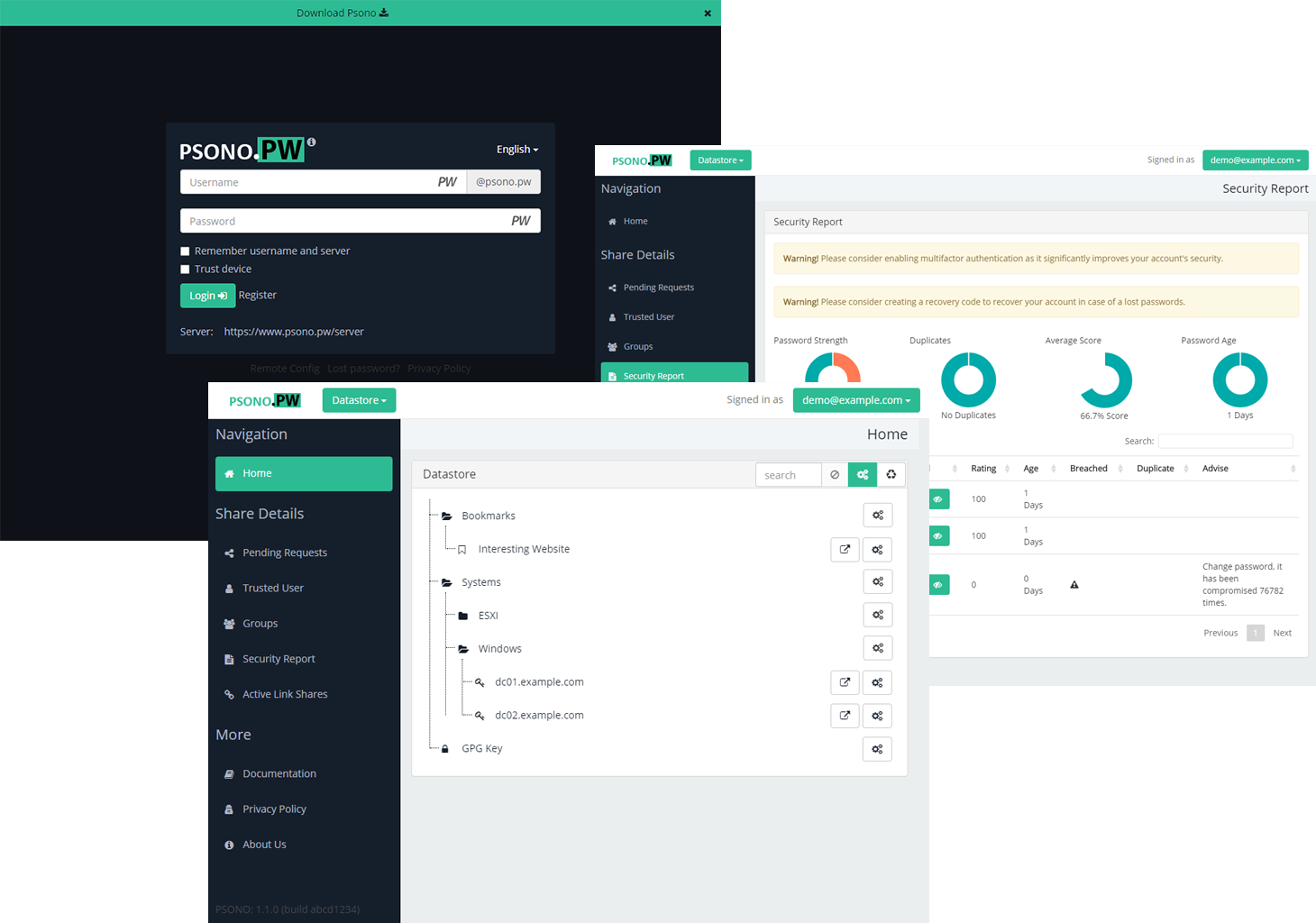Open Datastore dropdown in Security Report window
Viewport: 1316px width, 923px height.
[720, 160]
